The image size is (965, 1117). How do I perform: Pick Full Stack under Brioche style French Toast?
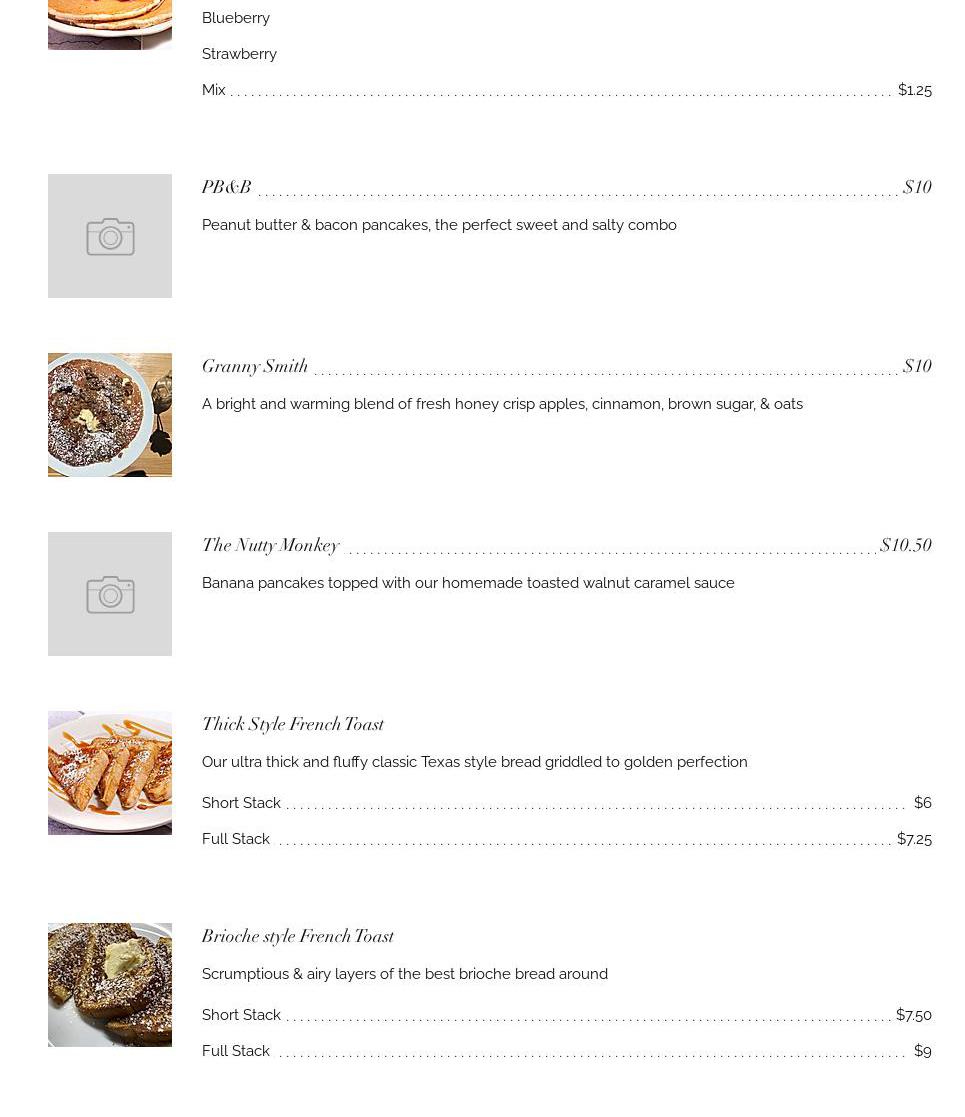tap(236, 1051)
